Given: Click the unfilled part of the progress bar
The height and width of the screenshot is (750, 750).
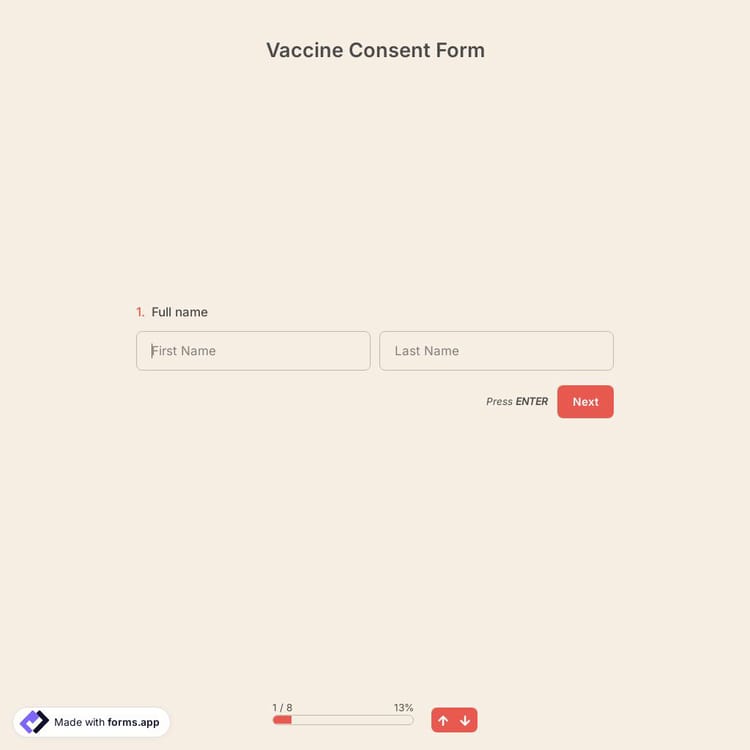Looking at the screenshot, I should click(x=352, y=720).
